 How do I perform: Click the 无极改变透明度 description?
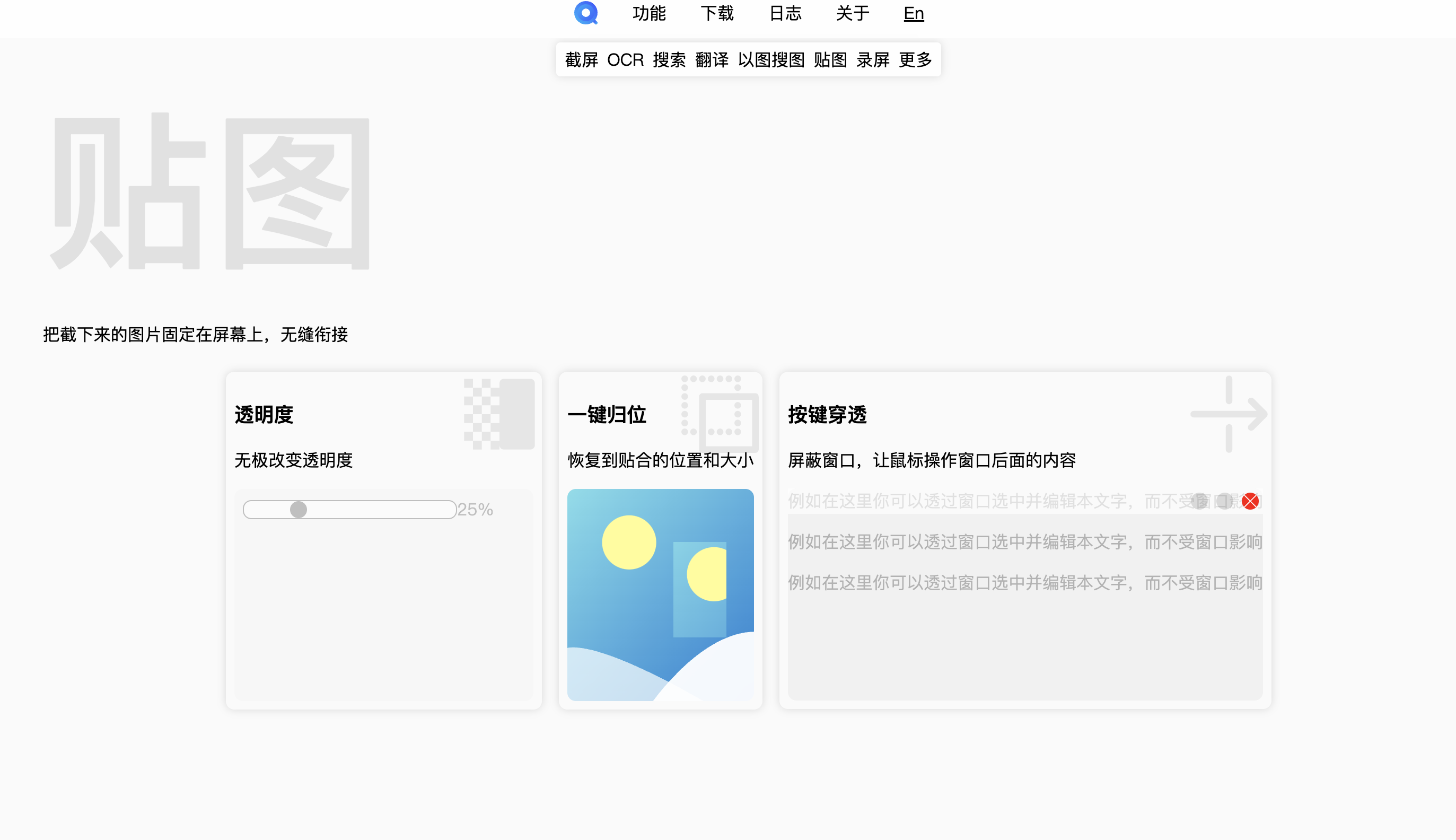[x=294, y=460]
